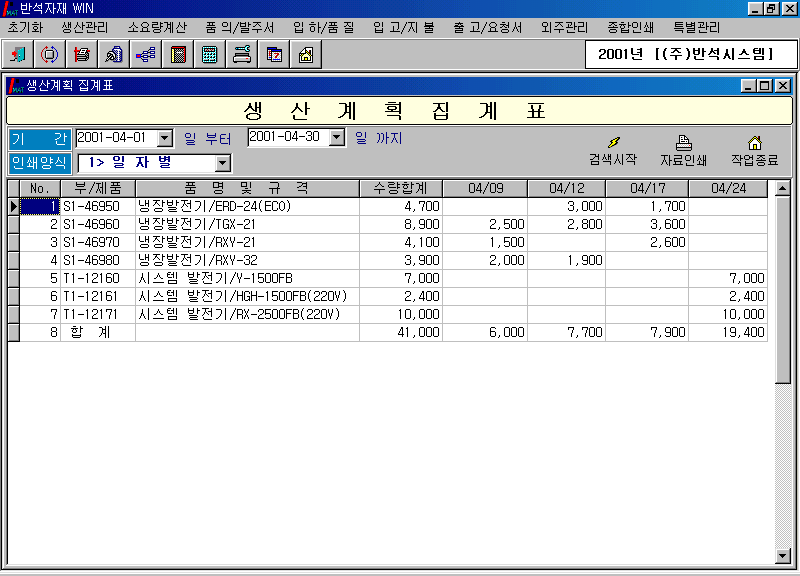800x576 pixels.
Task: Click the table scrollbar down arrow
Action: tap(783, 556)
